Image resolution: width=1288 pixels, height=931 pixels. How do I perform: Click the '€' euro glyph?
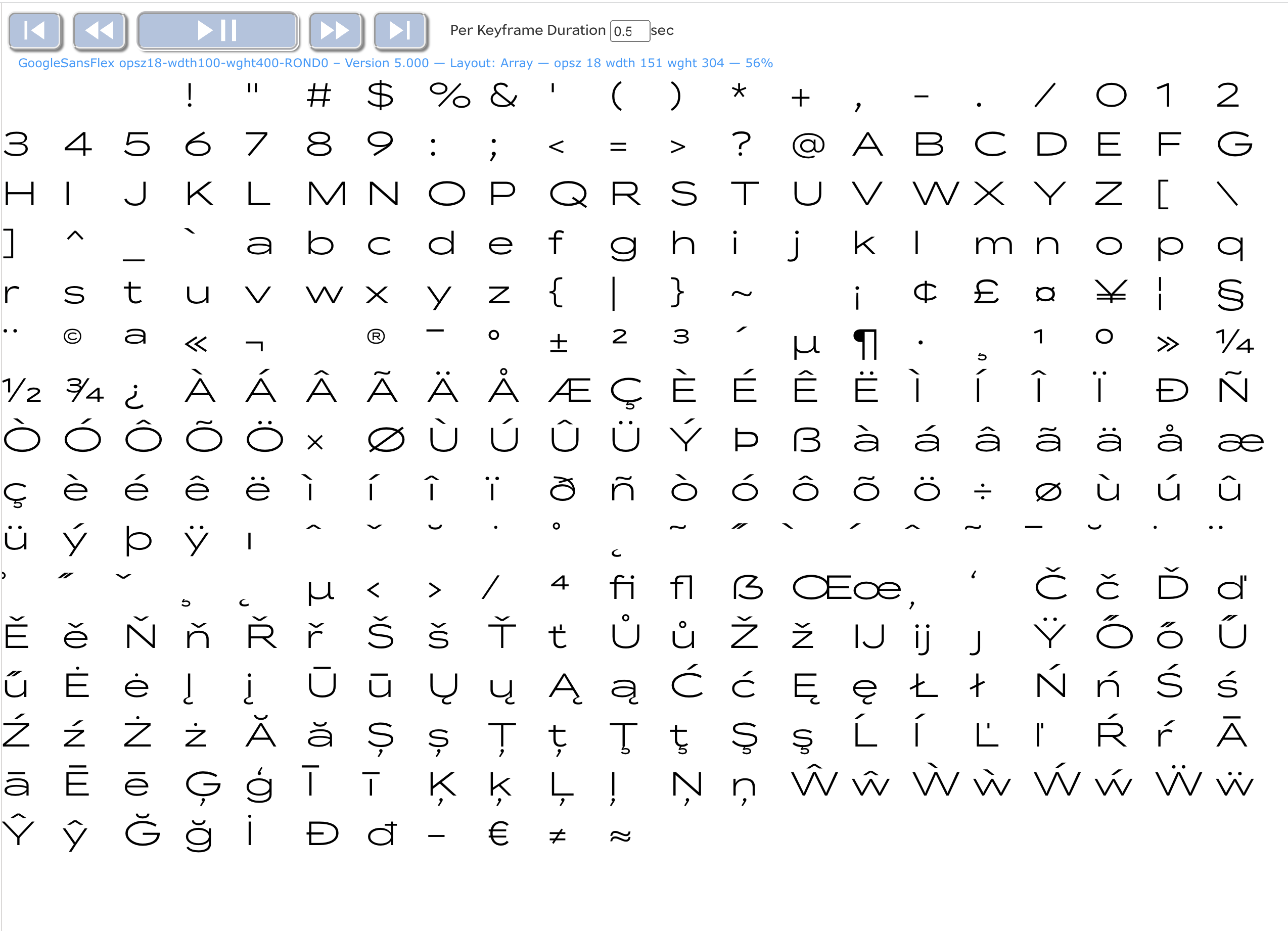point(498,834)
